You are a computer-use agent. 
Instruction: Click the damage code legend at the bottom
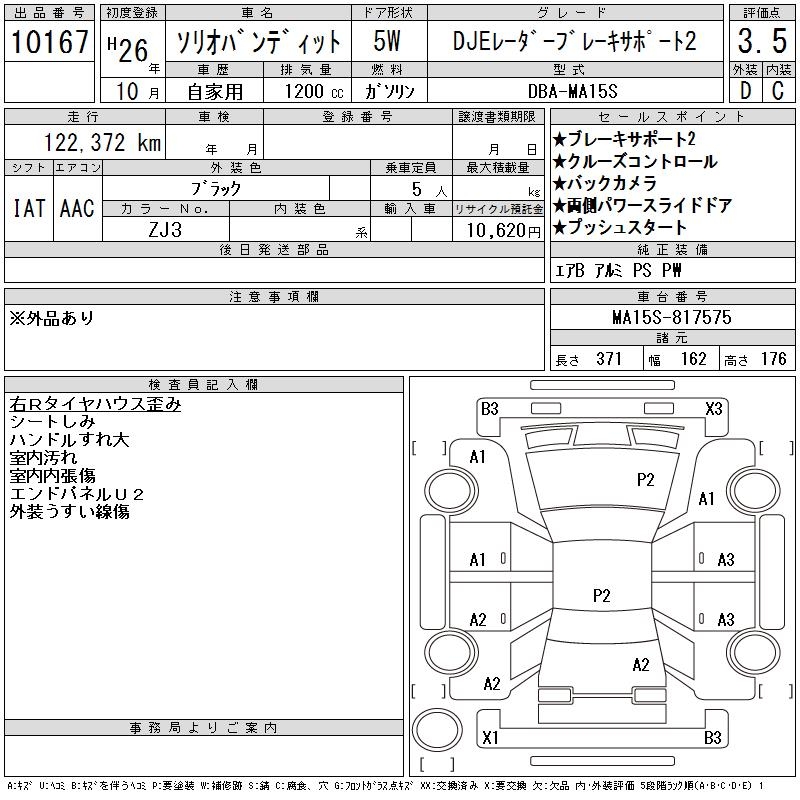tap(386, 786)
